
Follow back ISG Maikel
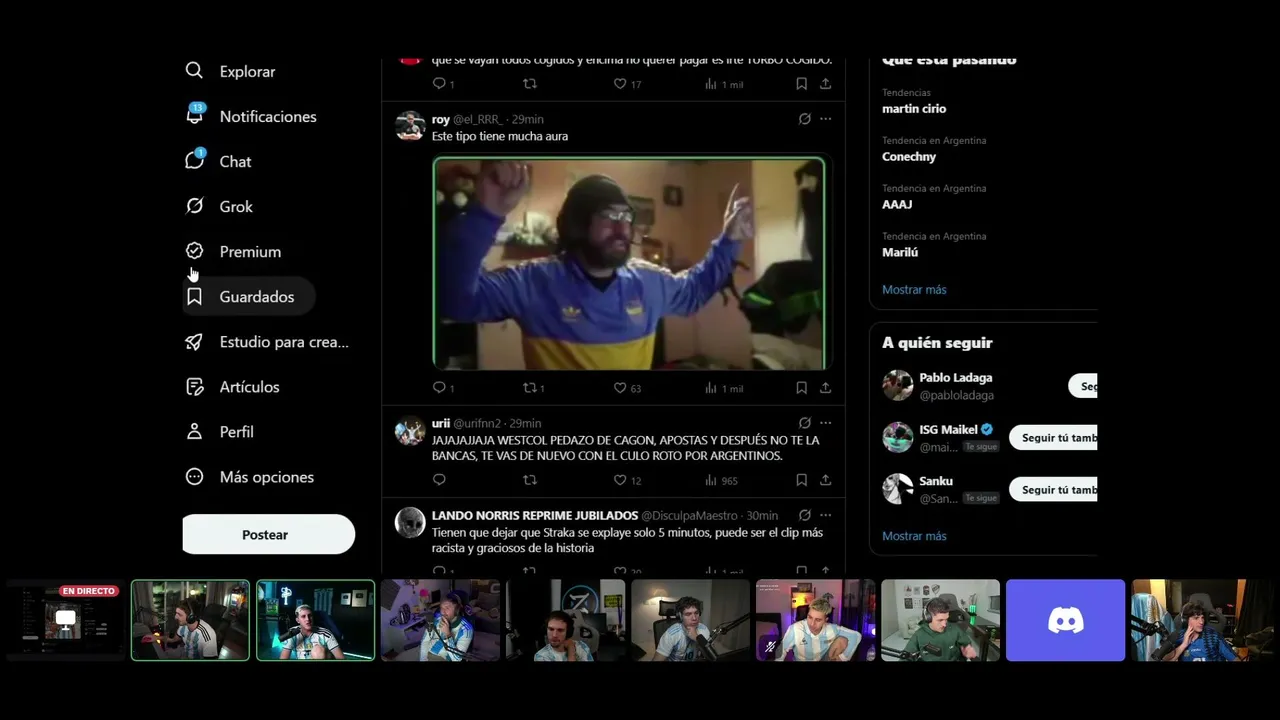pos(1053,437)
